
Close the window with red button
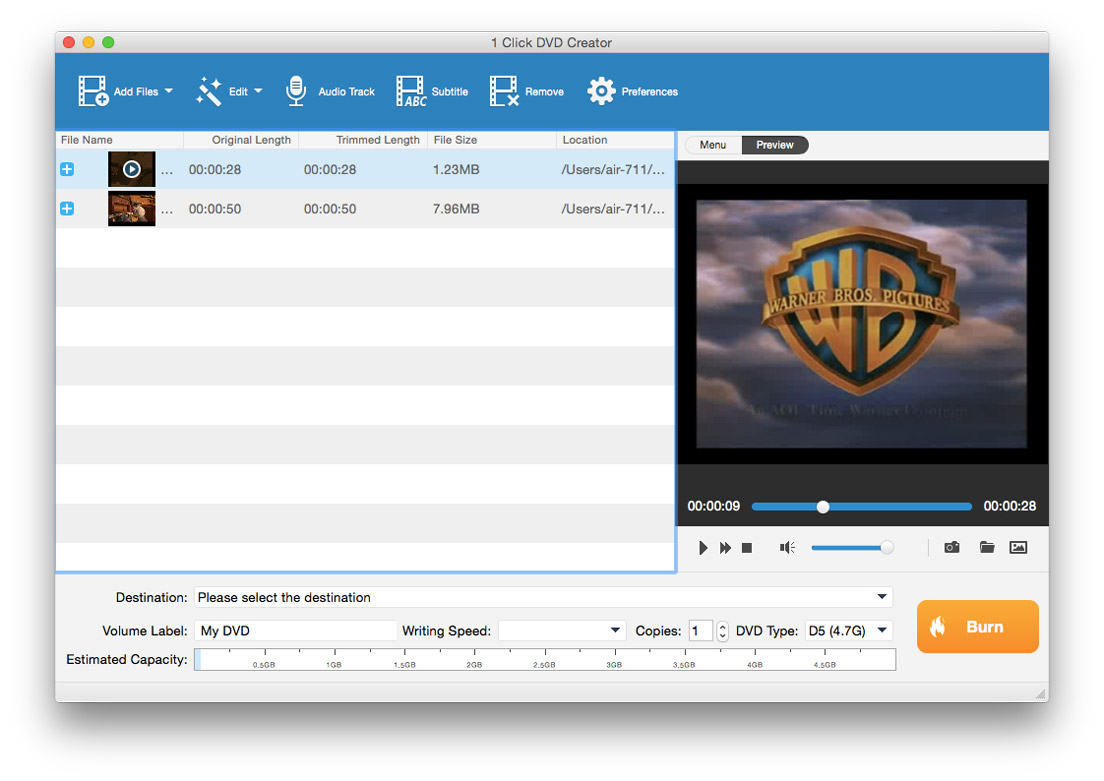click(69, 42)
